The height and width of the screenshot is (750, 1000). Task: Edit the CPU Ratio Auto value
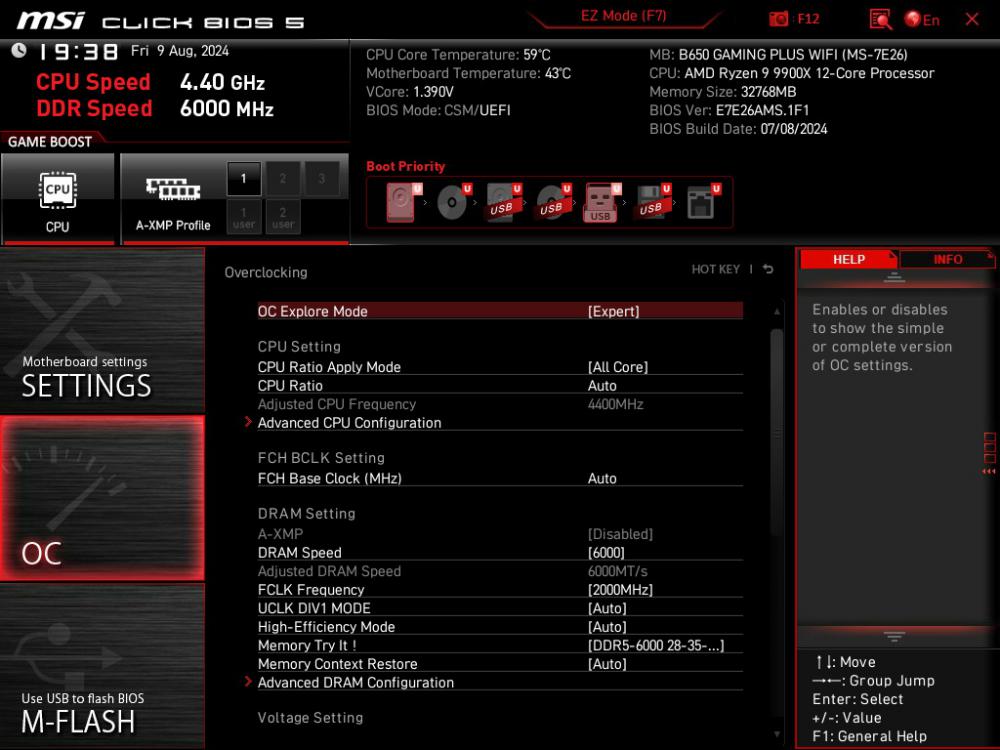pyautogui.click(x=500, y=386)
